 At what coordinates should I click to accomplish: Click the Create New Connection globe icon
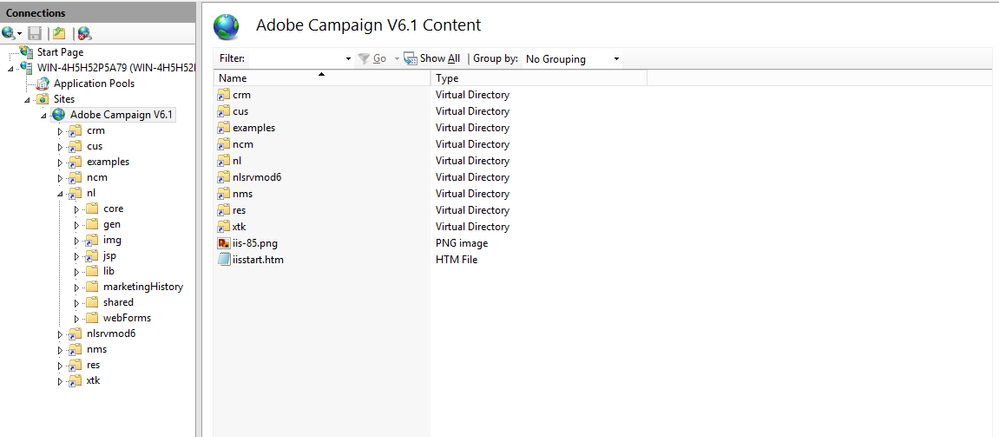(9, 33)
